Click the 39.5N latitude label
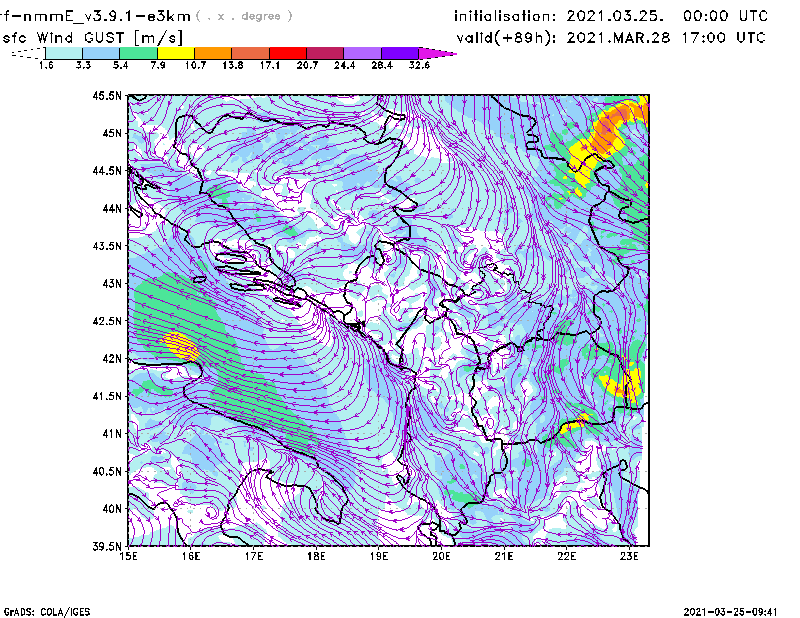The image size is (800, 618). (107, 547)
